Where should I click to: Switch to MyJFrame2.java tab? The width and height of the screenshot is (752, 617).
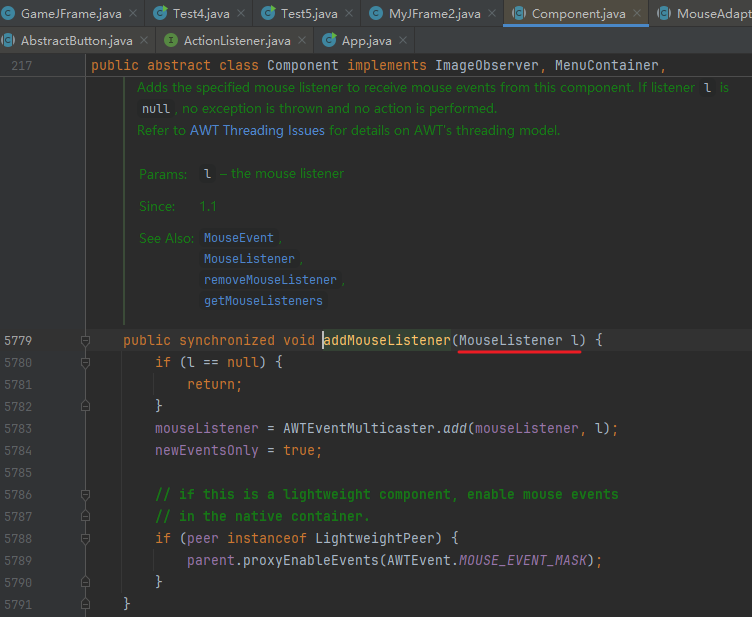435,13
